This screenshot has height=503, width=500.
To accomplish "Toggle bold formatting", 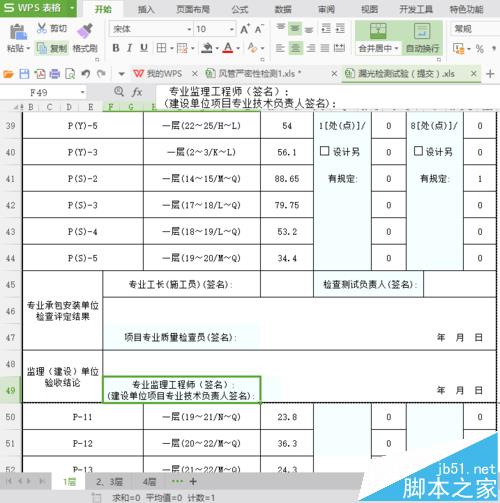I will click(116, 48).
